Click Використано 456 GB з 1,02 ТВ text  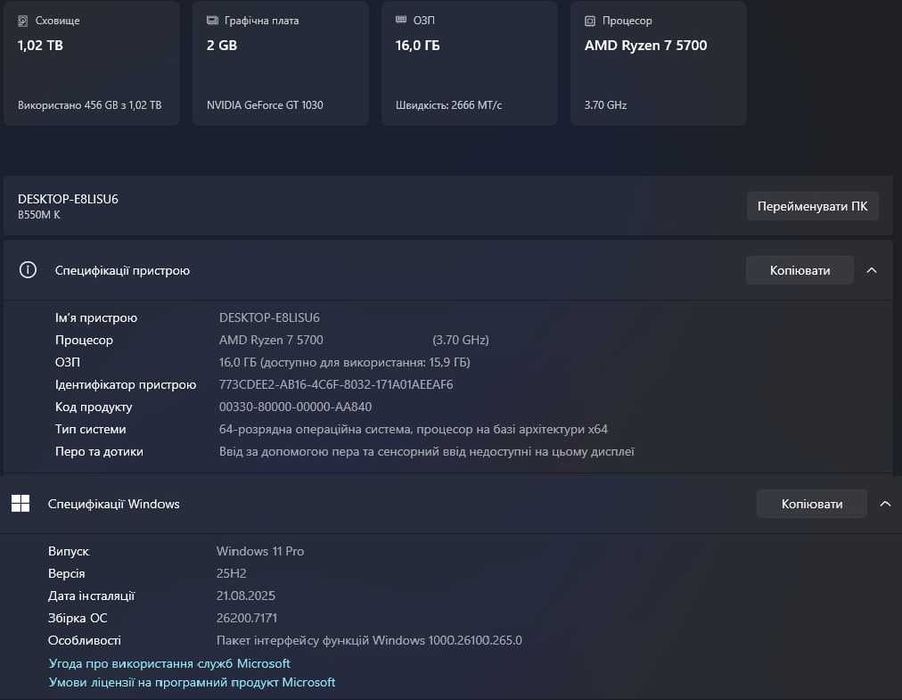[90, 105]
